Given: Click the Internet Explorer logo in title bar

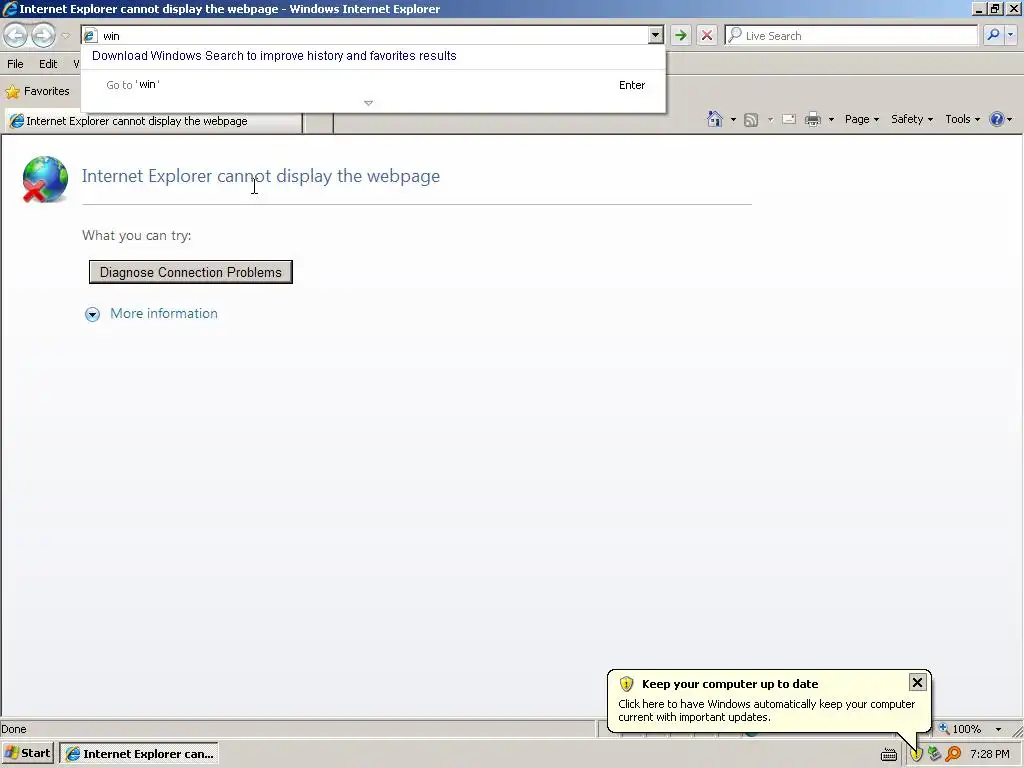Looking at the screenshot, I should click(x=10, y=8).
